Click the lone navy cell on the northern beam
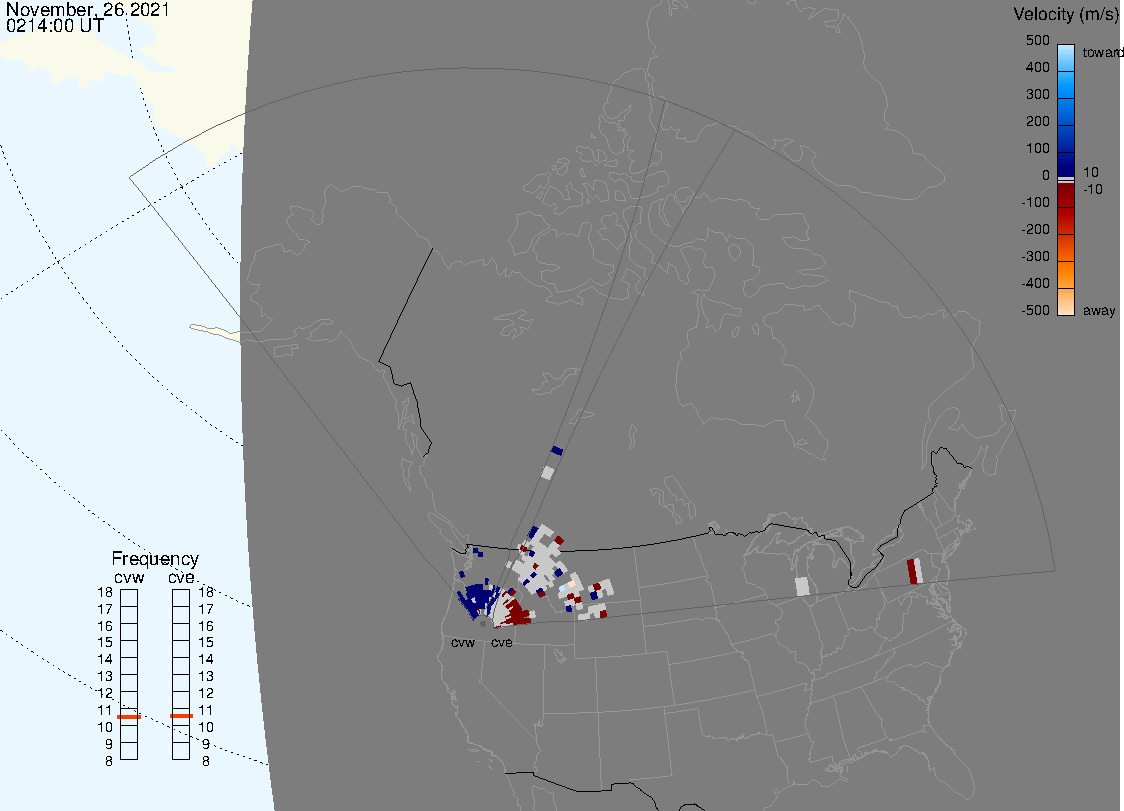 556,451
